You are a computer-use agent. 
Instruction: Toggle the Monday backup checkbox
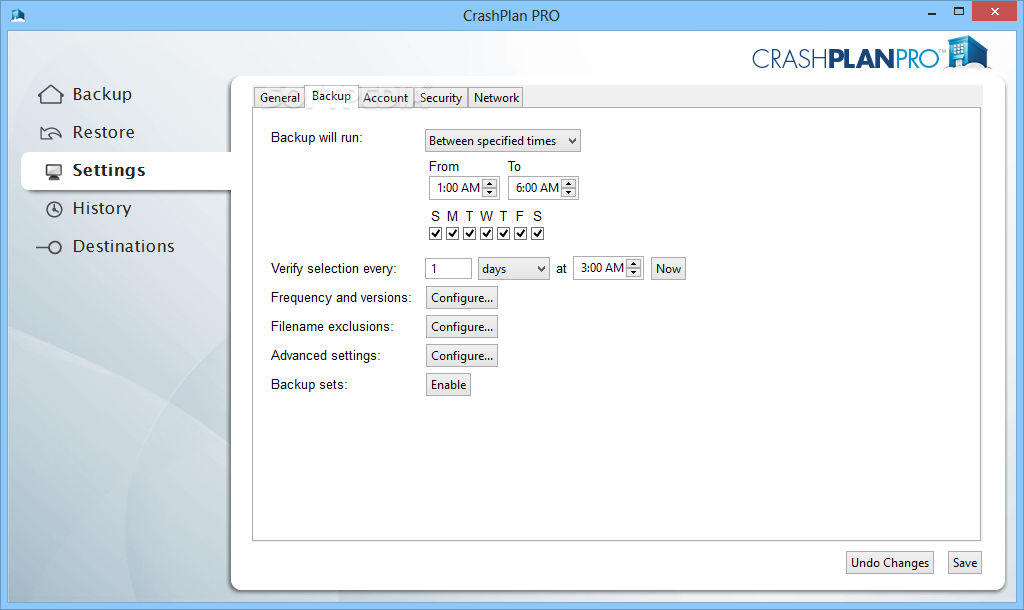point(453,233)
